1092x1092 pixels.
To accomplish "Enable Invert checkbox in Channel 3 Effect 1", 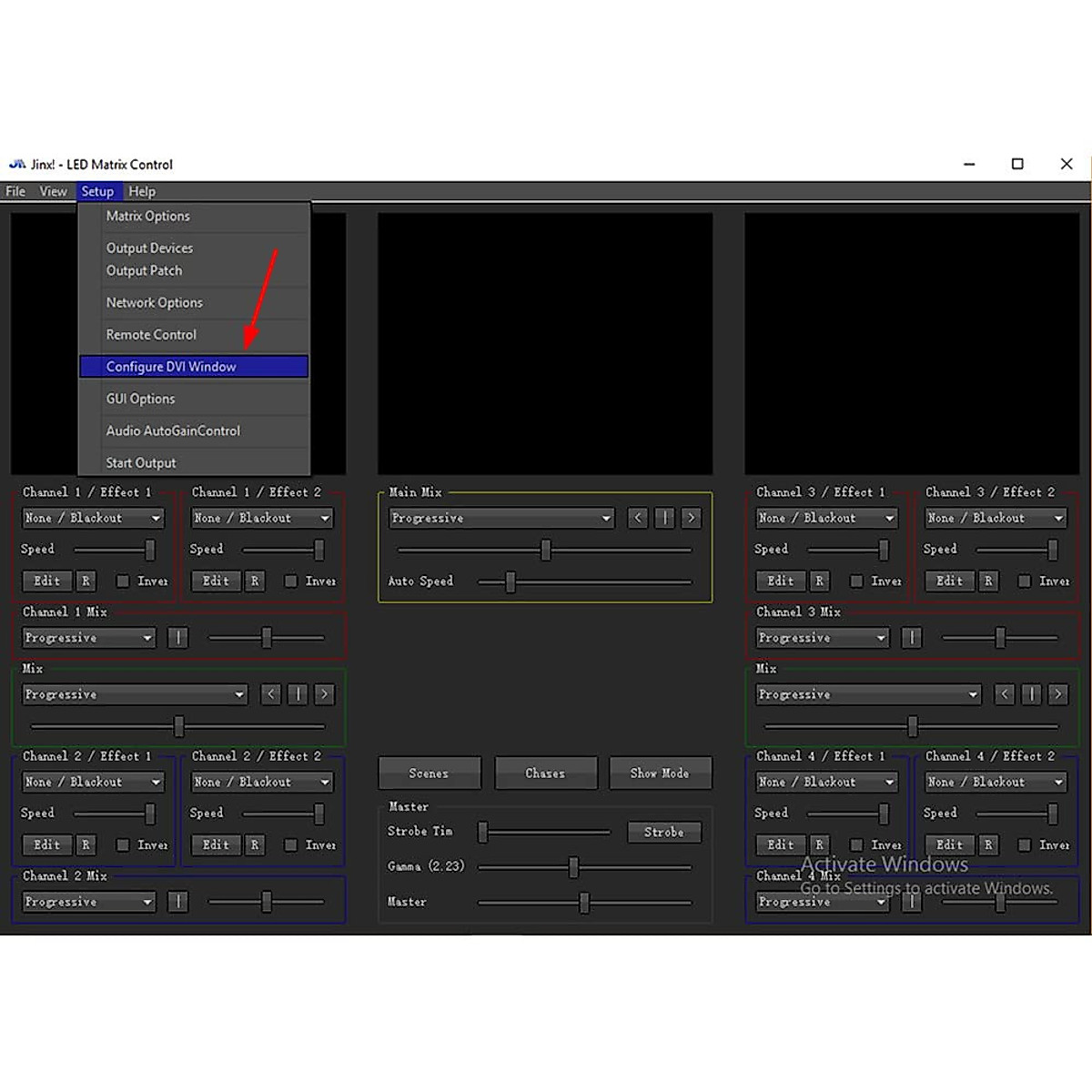I will click(x=856, y=581).
